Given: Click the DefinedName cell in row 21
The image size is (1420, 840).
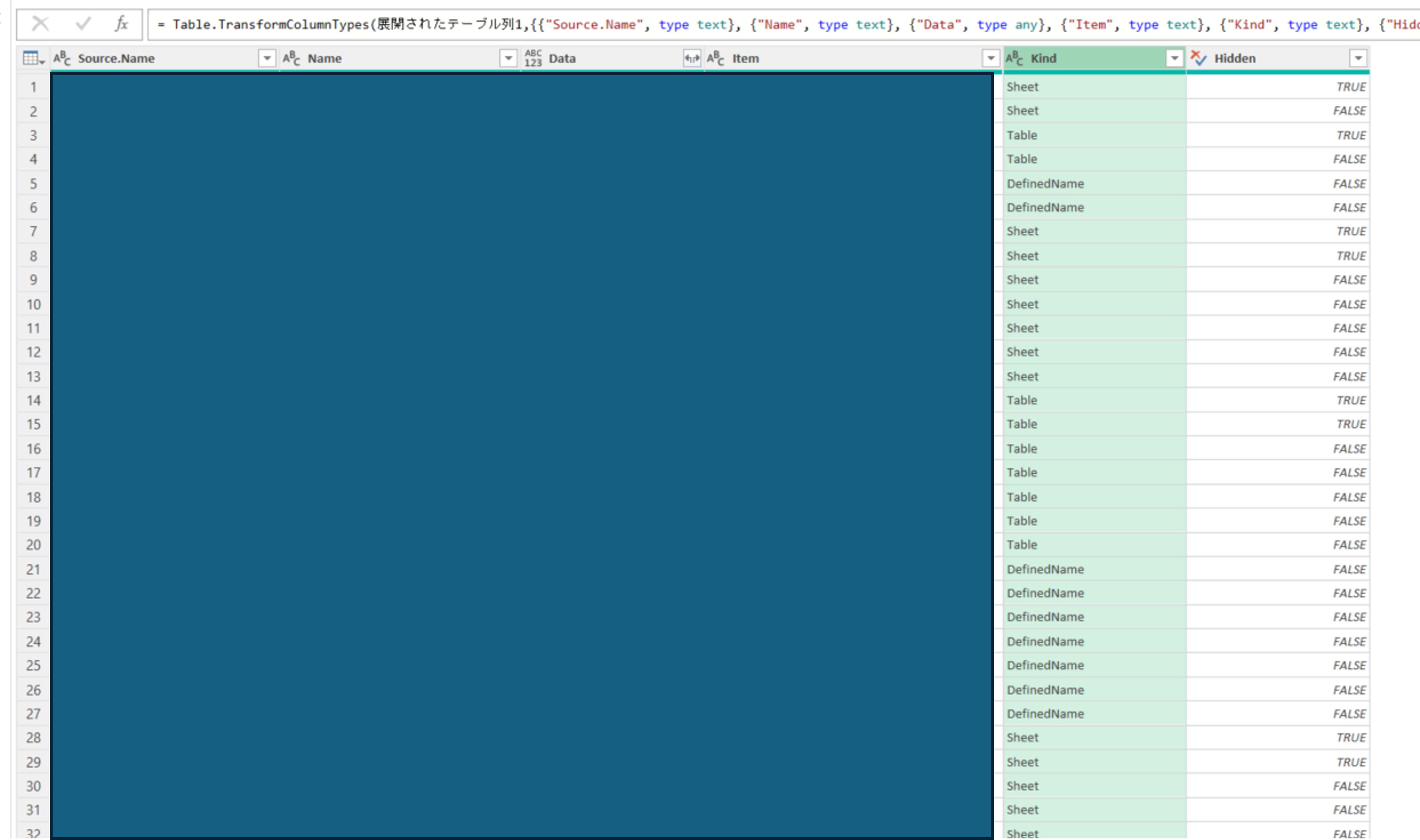Looking at the screenshot, I should tap(1045, 569).
